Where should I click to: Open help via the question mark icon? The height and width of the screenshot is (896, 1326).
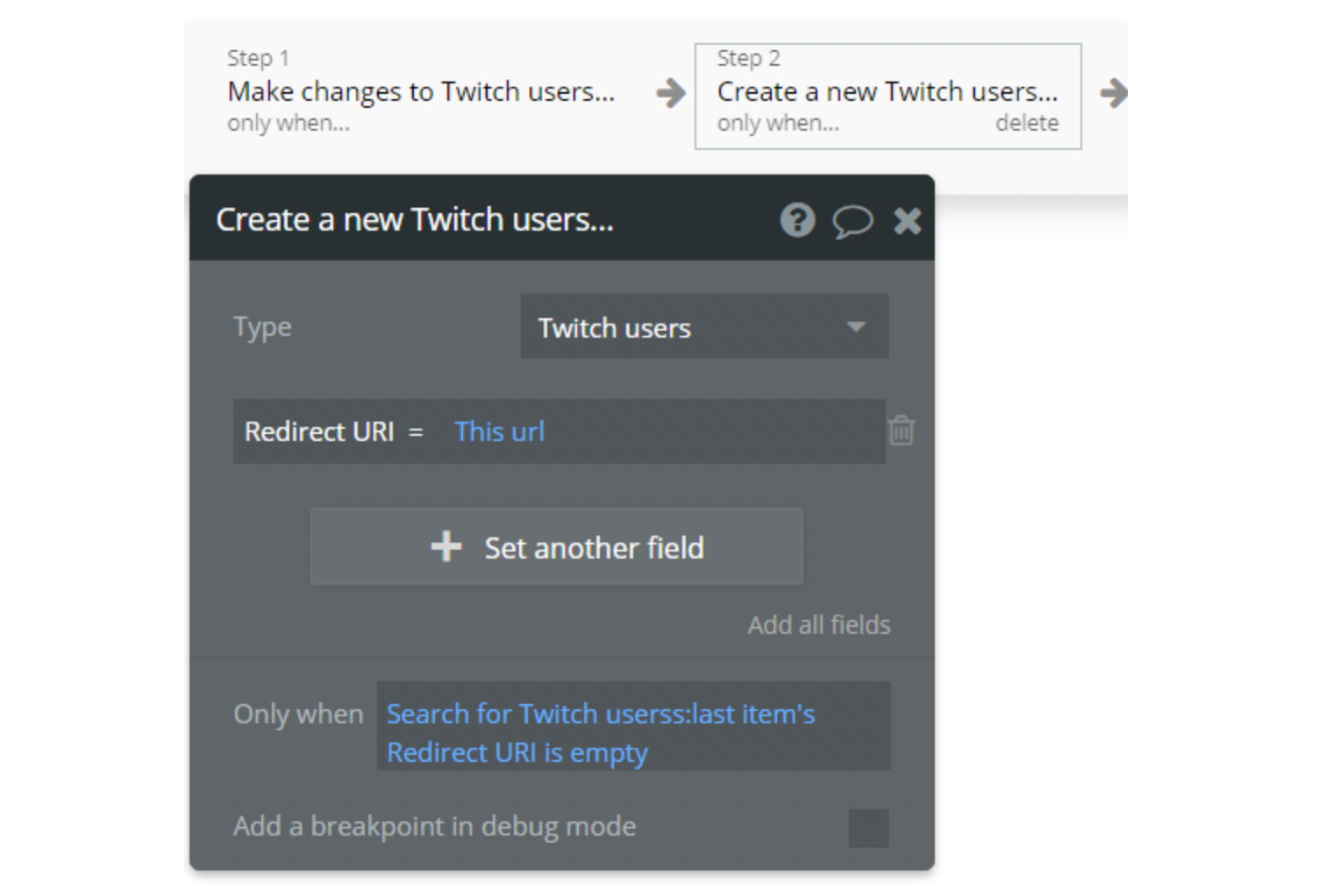click(x=797, y=220)
